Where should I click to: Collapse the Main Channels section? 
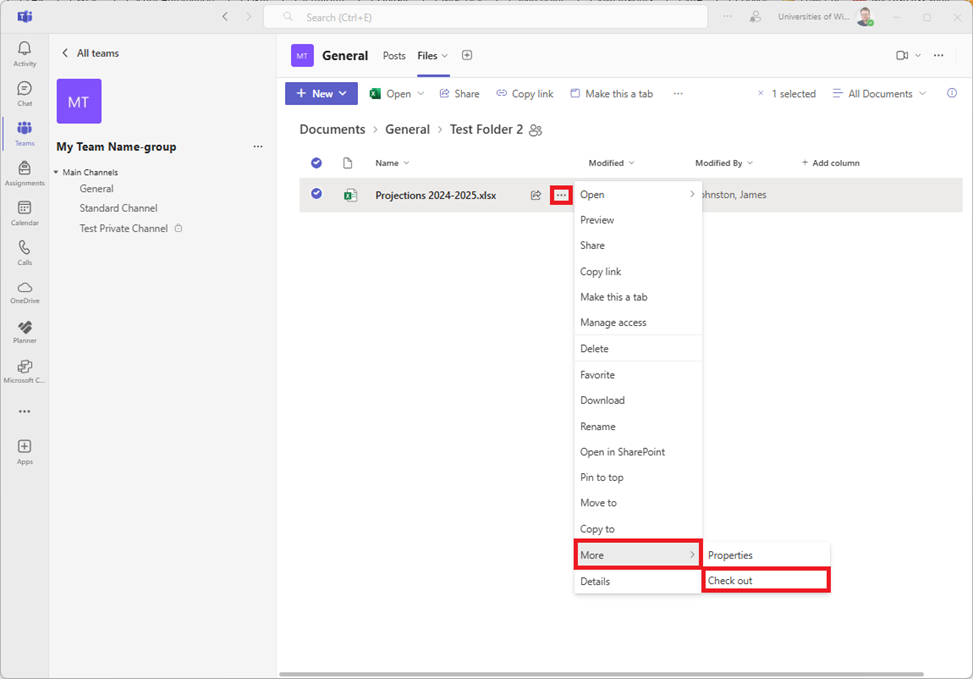[x=56, y=173]
